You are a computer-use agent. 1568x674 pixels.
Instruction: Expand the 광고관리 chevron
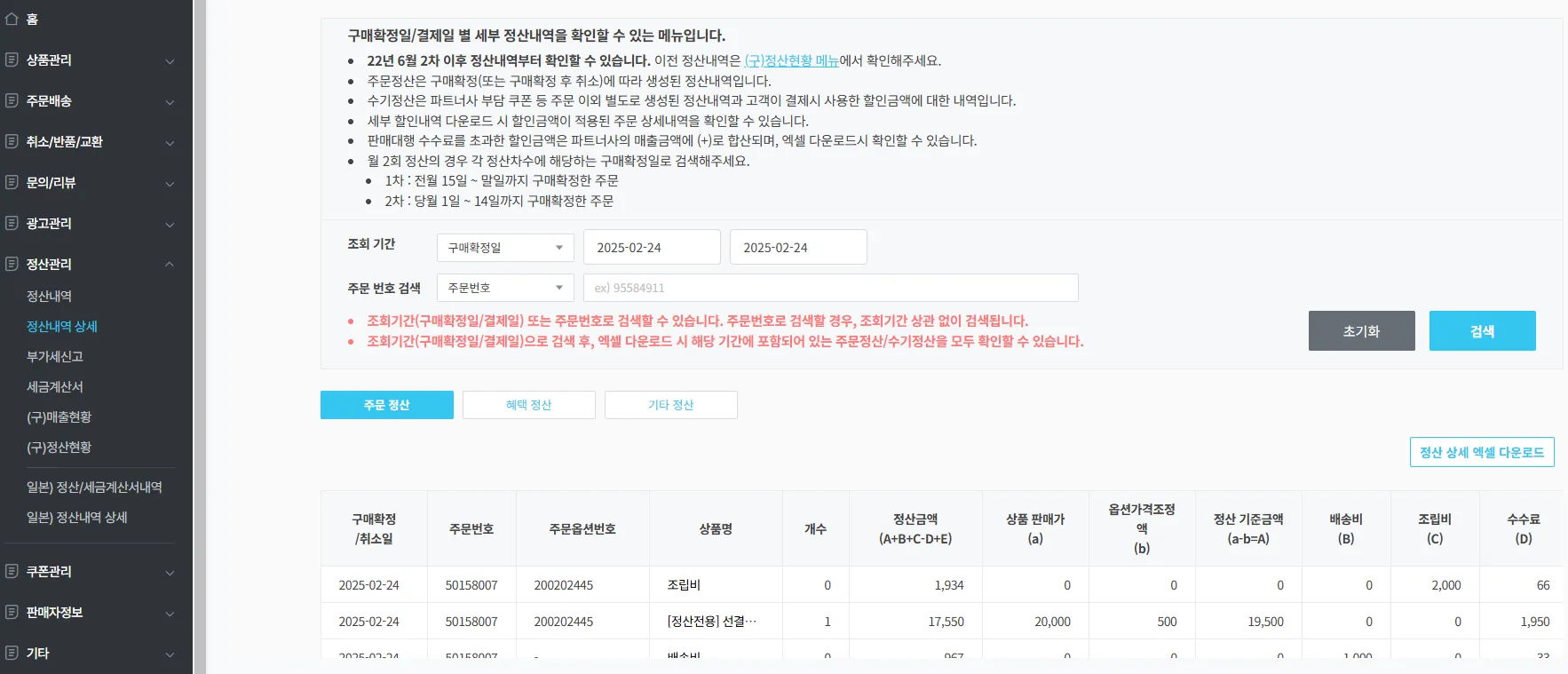click(170, 225)
